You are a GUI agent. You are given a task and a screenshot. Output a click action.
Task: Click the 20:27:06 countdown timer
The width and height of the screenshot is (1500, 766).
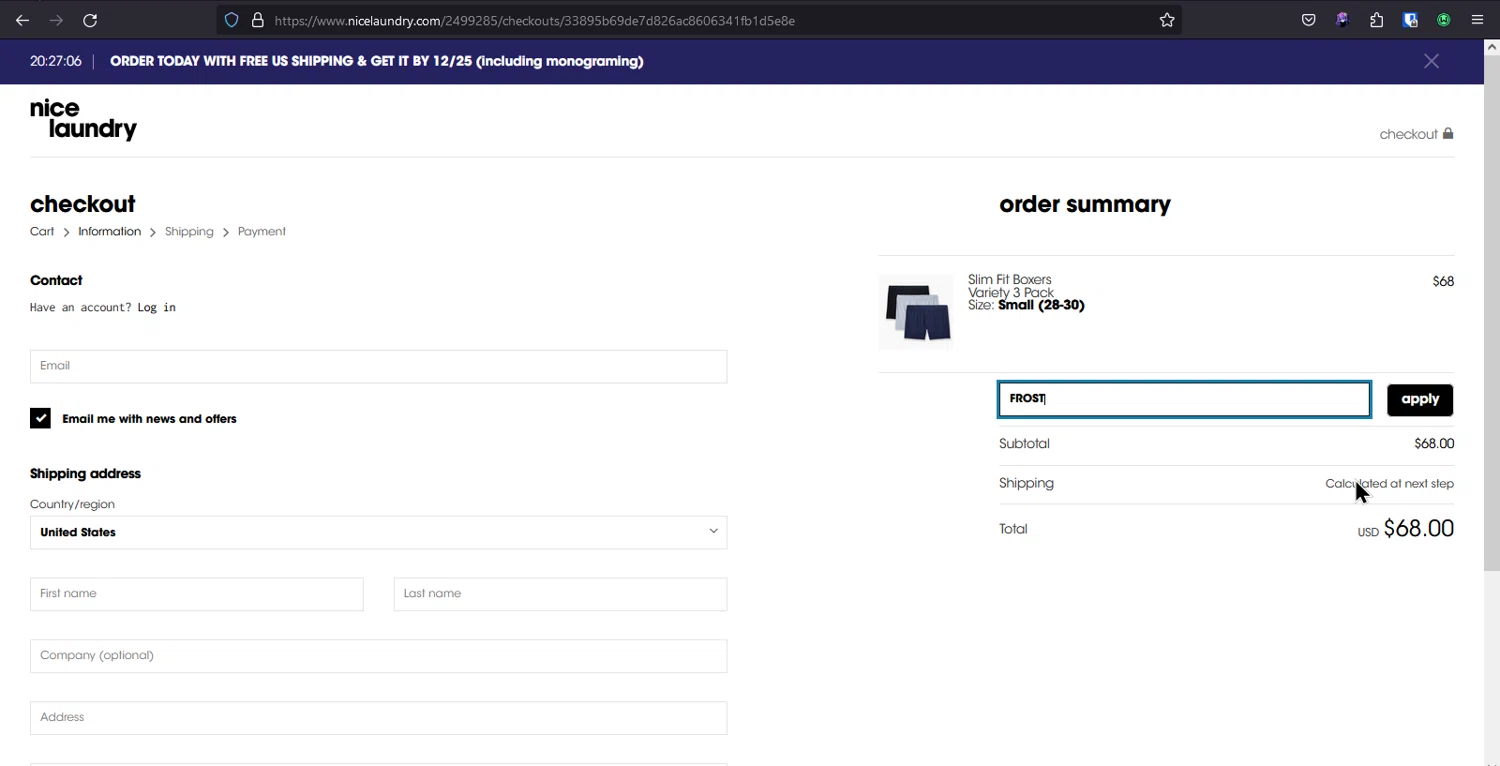coord(56,61)
